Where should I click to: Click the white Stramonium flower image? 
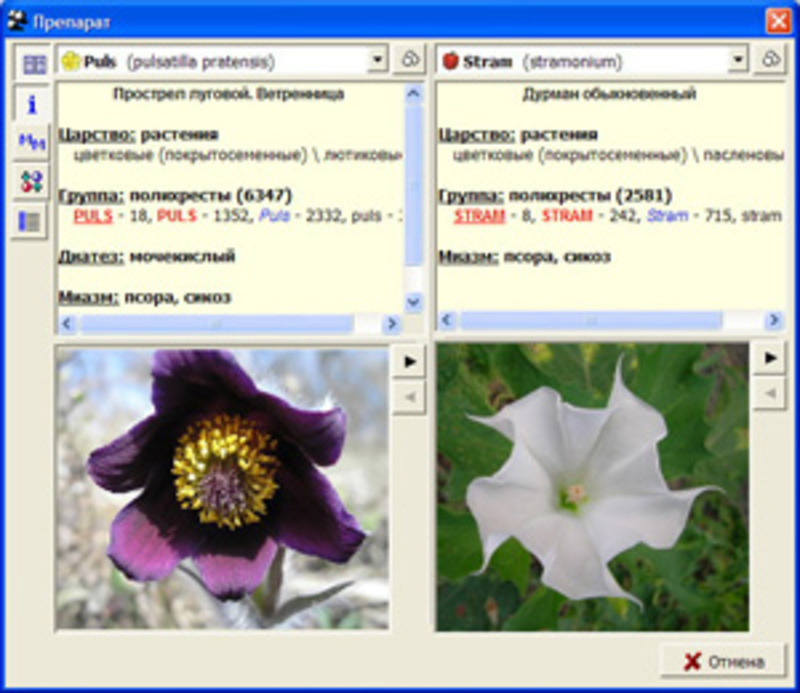pyautogui.click(x=592, y=488)
